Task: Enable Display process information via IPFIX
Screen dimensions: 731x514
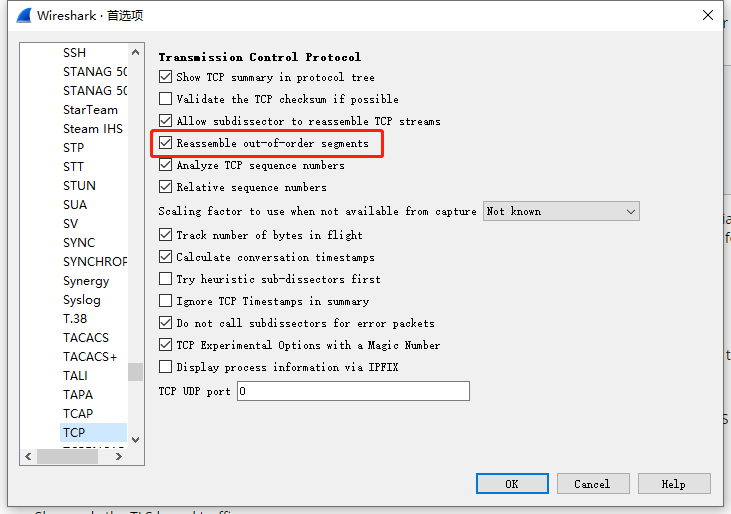Action: click(x=166, y=367)
